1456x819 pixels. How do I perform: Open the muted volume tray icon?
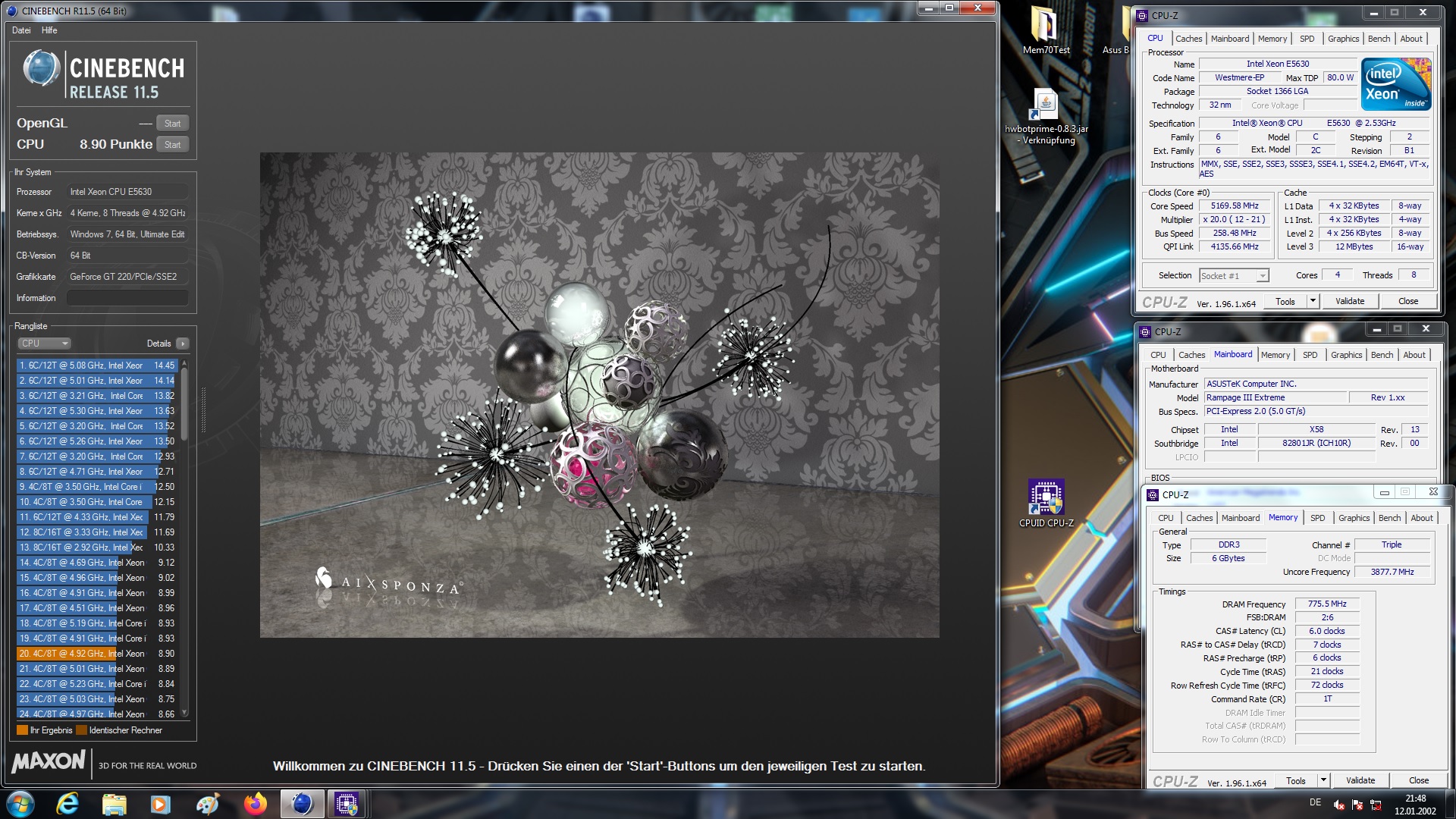click(1339, 805)
